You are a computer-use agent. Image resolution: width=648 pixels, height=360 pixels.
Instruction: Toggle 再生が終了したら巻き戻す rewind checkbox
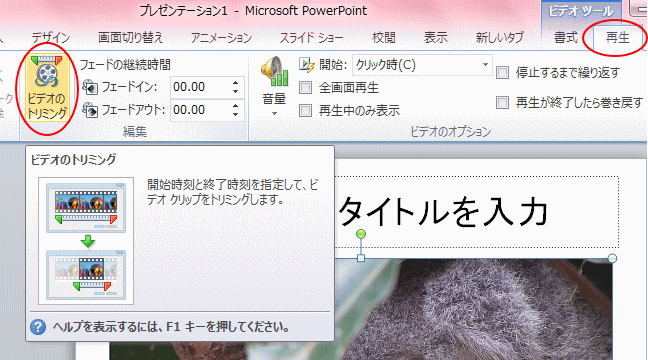[x=503, y=102]
